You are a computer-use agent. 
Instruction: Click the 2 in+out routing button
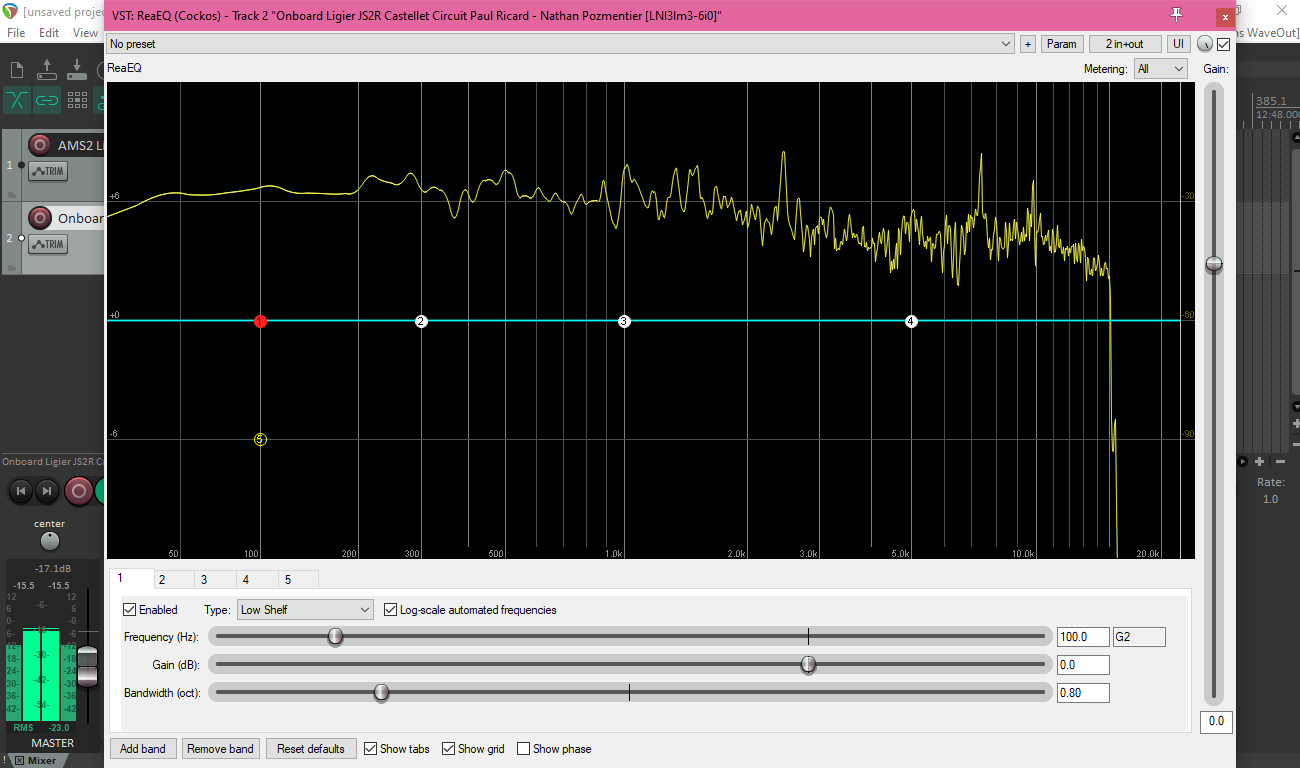[x=1125, y=44]
